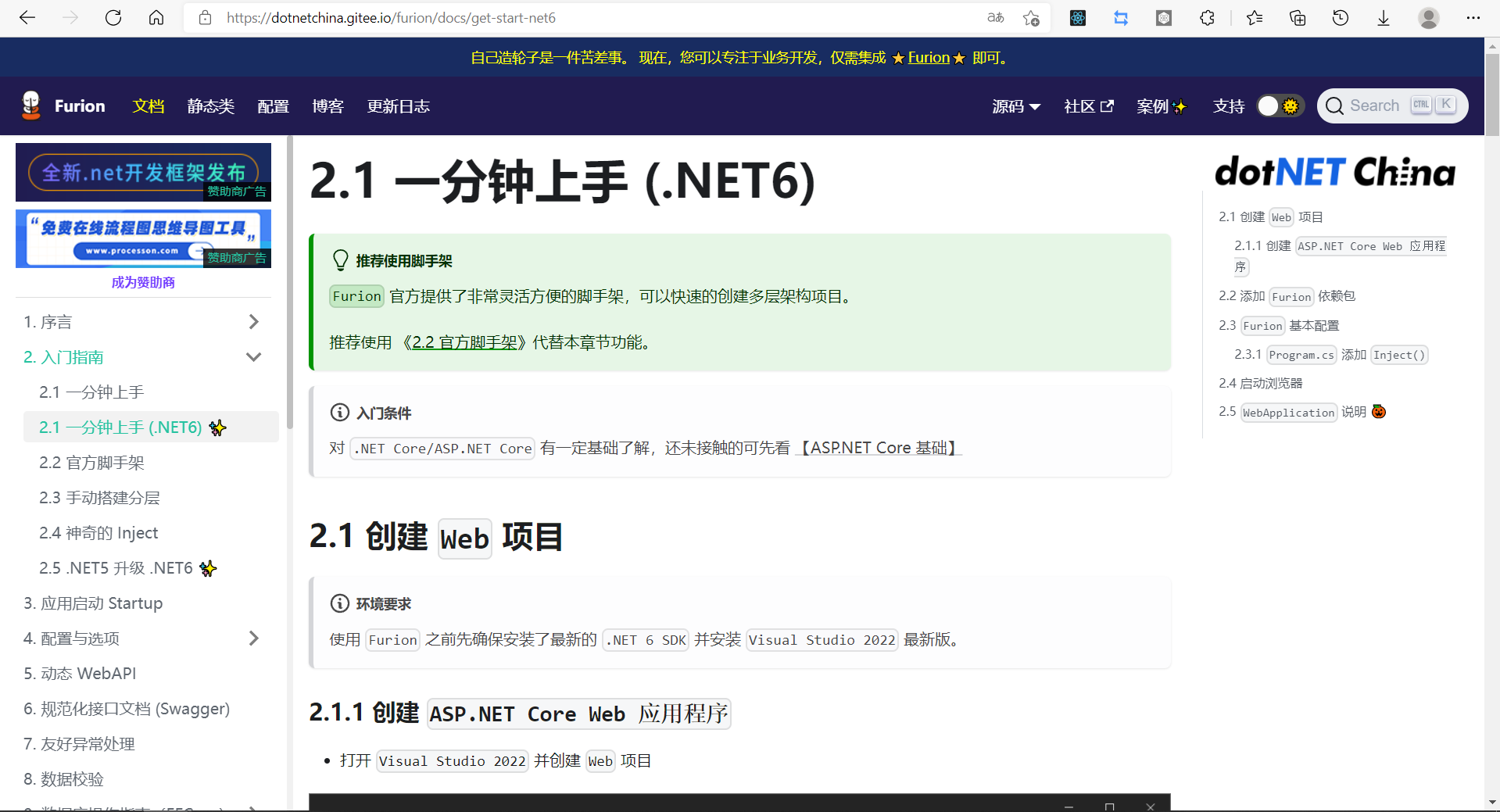The width and height of the screenshot is (1500, 812).
Task: Open the 社区 external link
Action: [1089, 106]
